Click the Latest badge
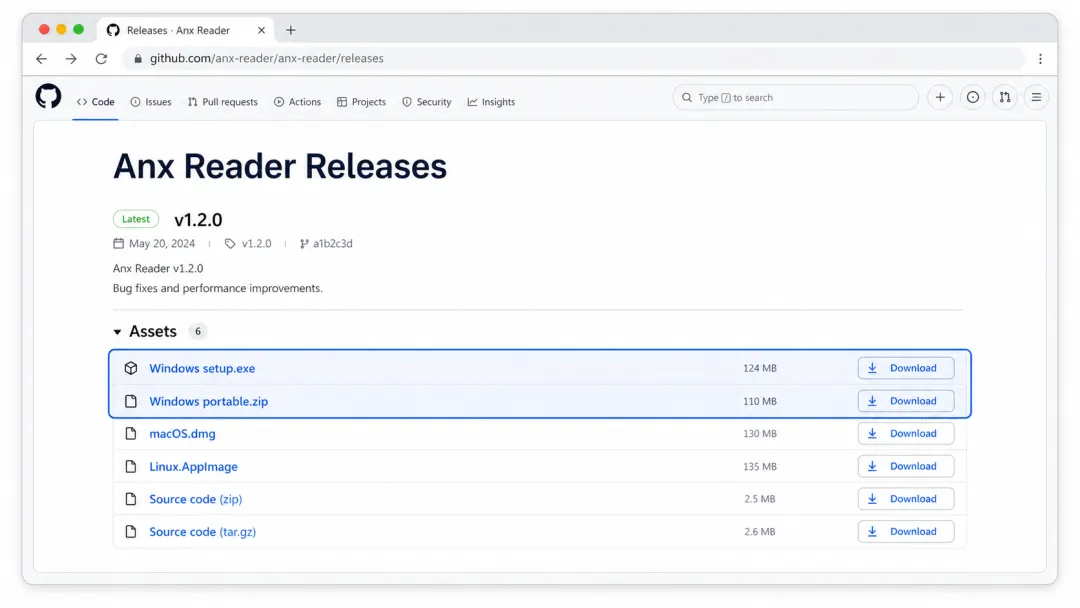This screenshot has width=1080, height=608. coord(136,219)
